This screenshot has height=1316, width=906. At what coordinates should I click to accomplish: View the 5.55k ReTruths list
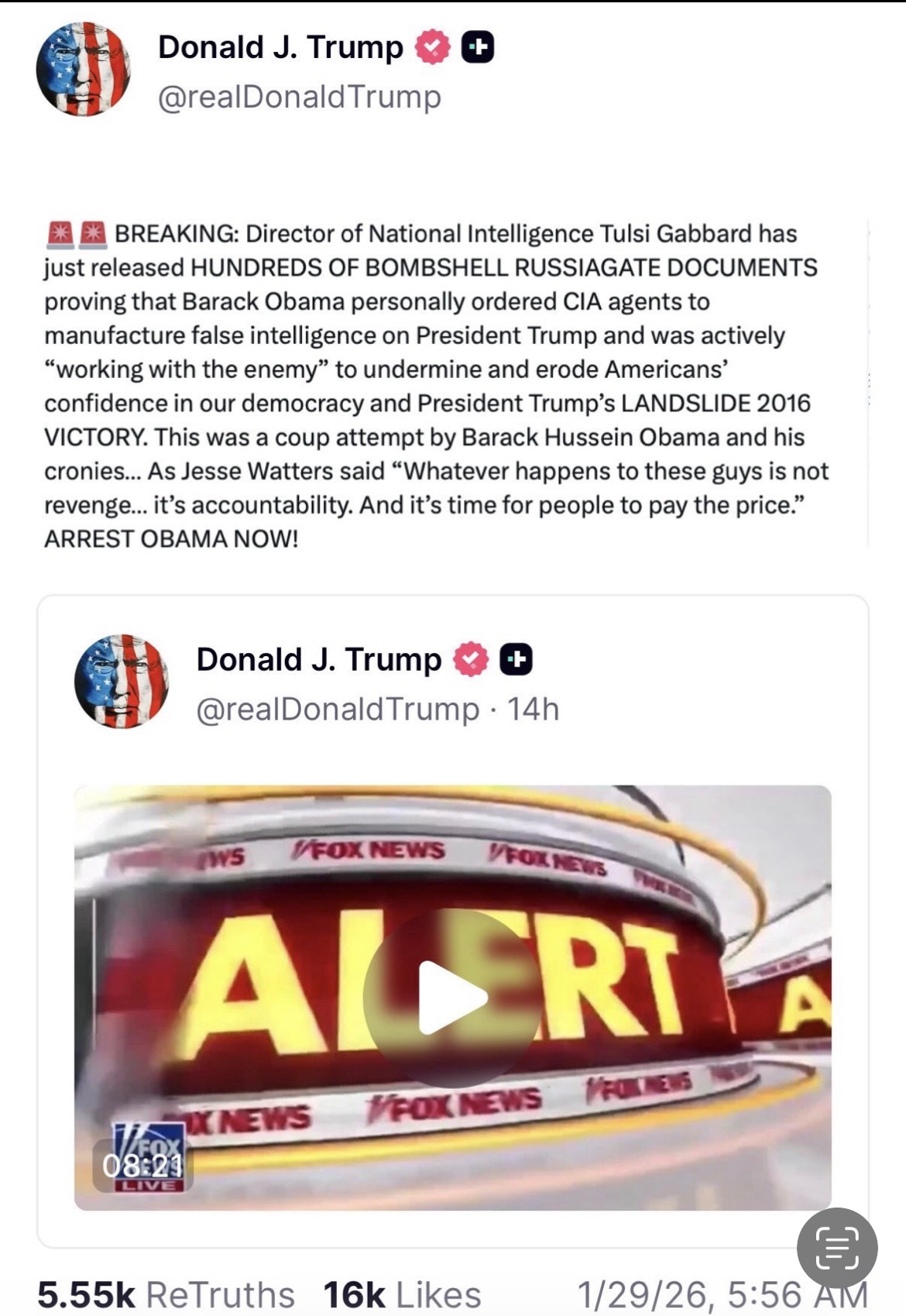click(x=166, y=1294)
